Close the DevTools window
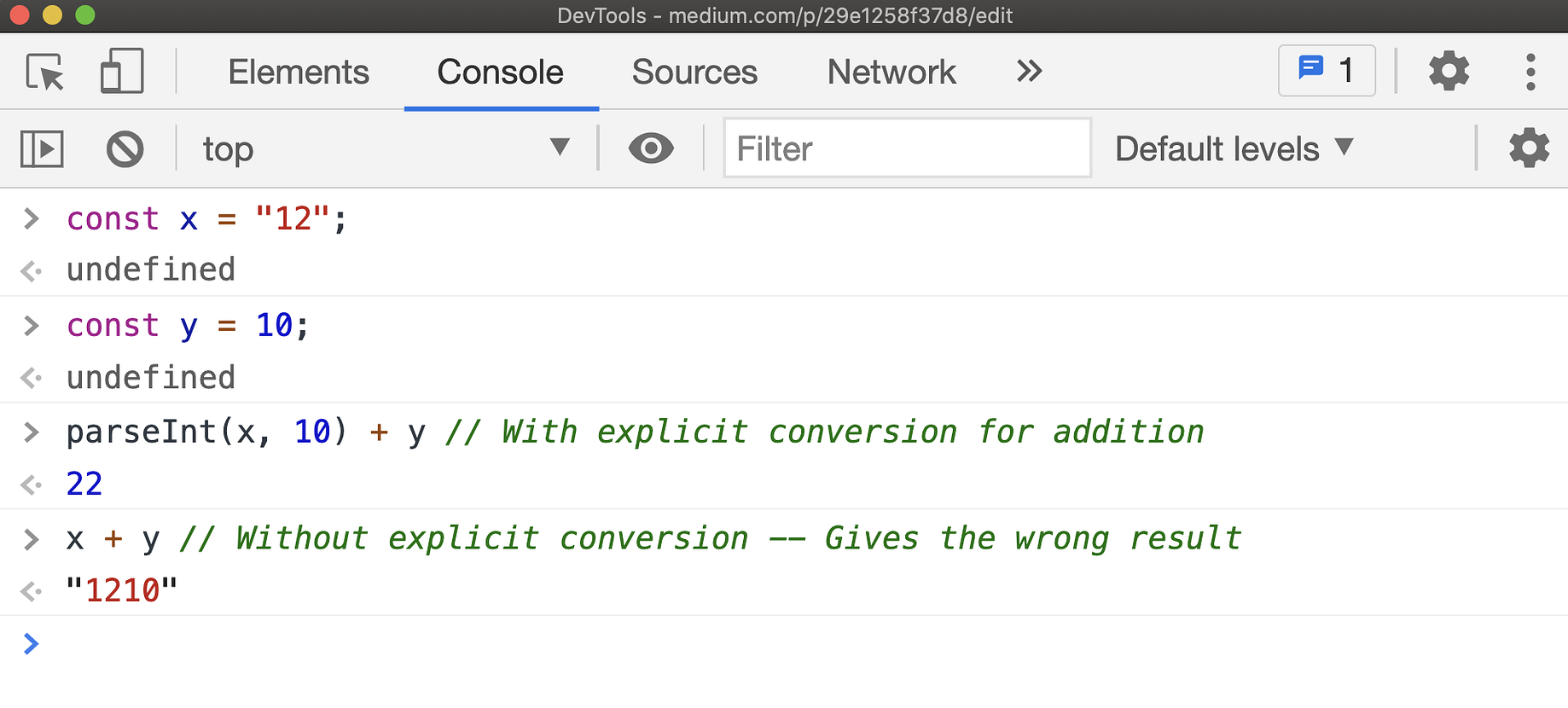Viewport: 1568px width, 708px height. click(19, 15)
